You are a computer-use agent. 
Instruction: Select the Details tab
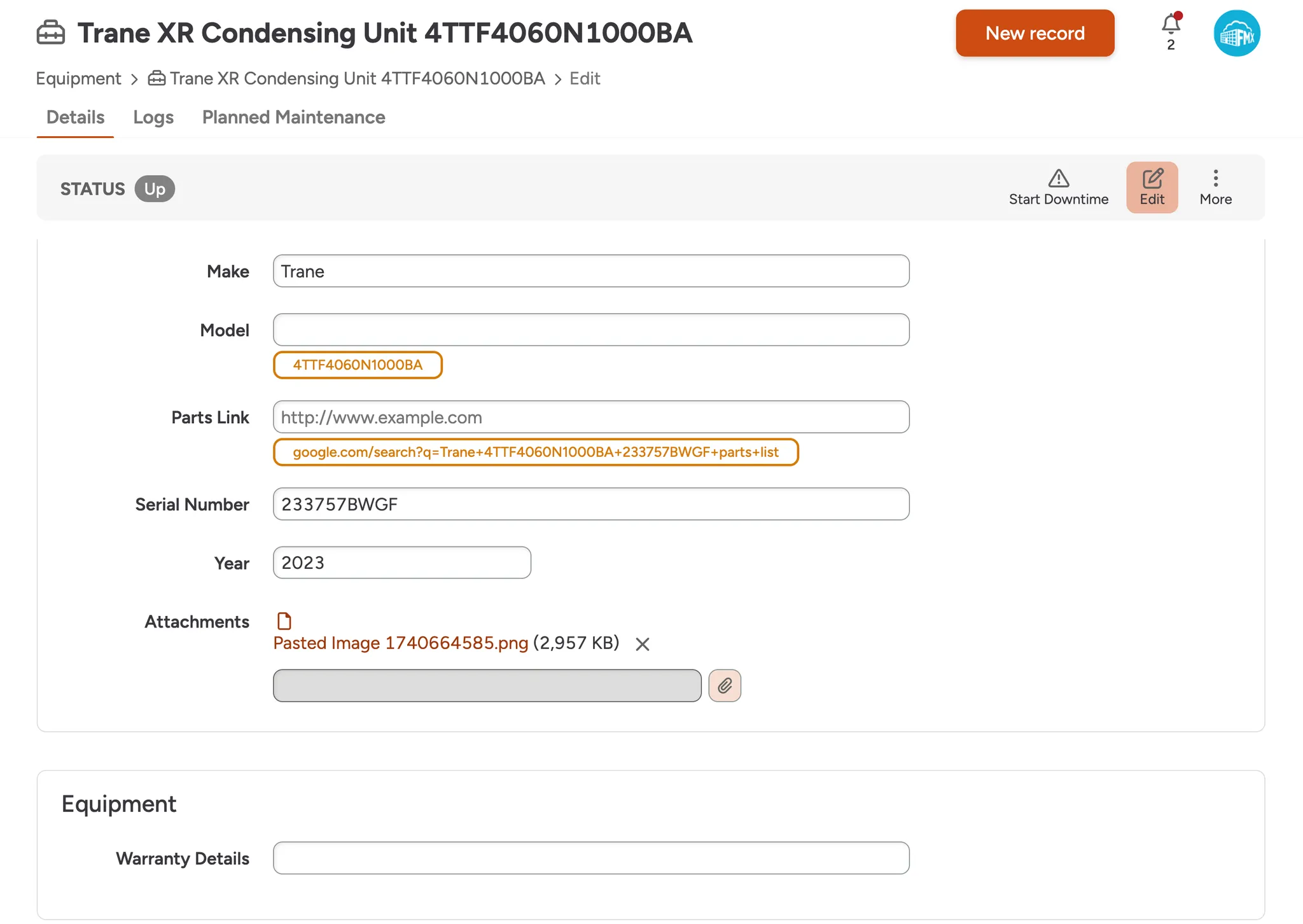(75, 117)
